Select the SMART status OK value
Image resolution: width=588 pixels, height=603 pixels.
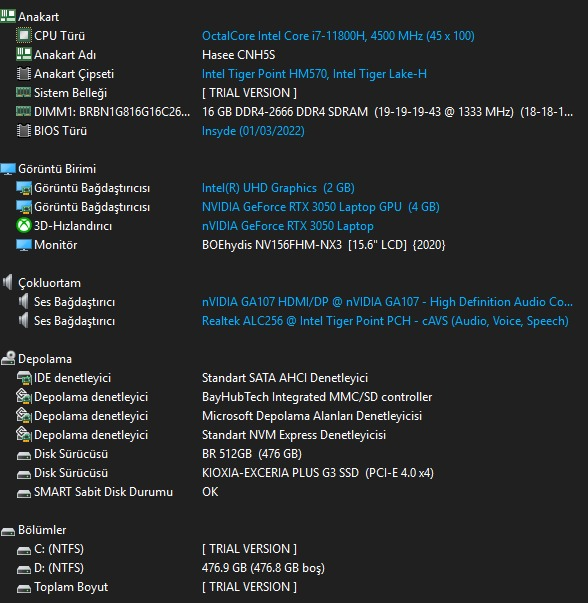[x=210, y=492]
